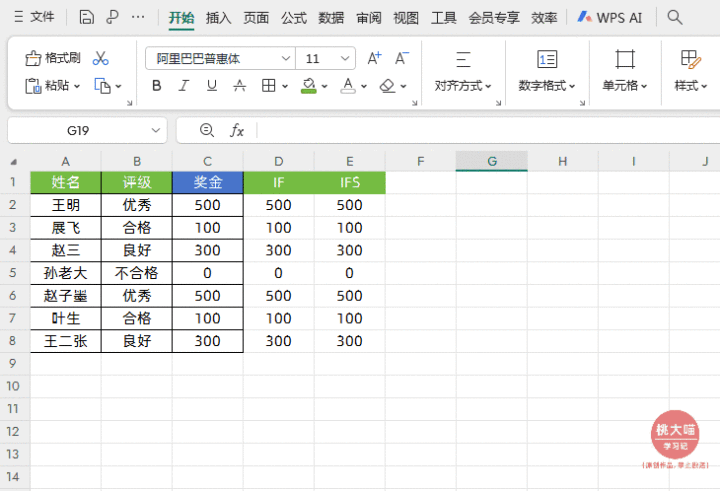Click the fill color bucket swatch
This screenshot has height=491, width=720.
tap(309, 86)
